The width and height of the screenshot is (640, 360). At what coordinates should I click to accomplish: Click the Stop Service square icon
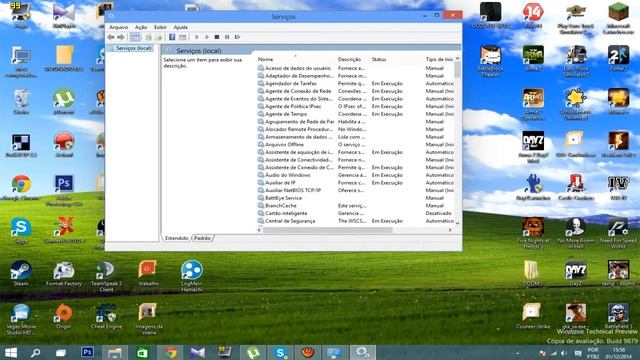pos(217,37)
